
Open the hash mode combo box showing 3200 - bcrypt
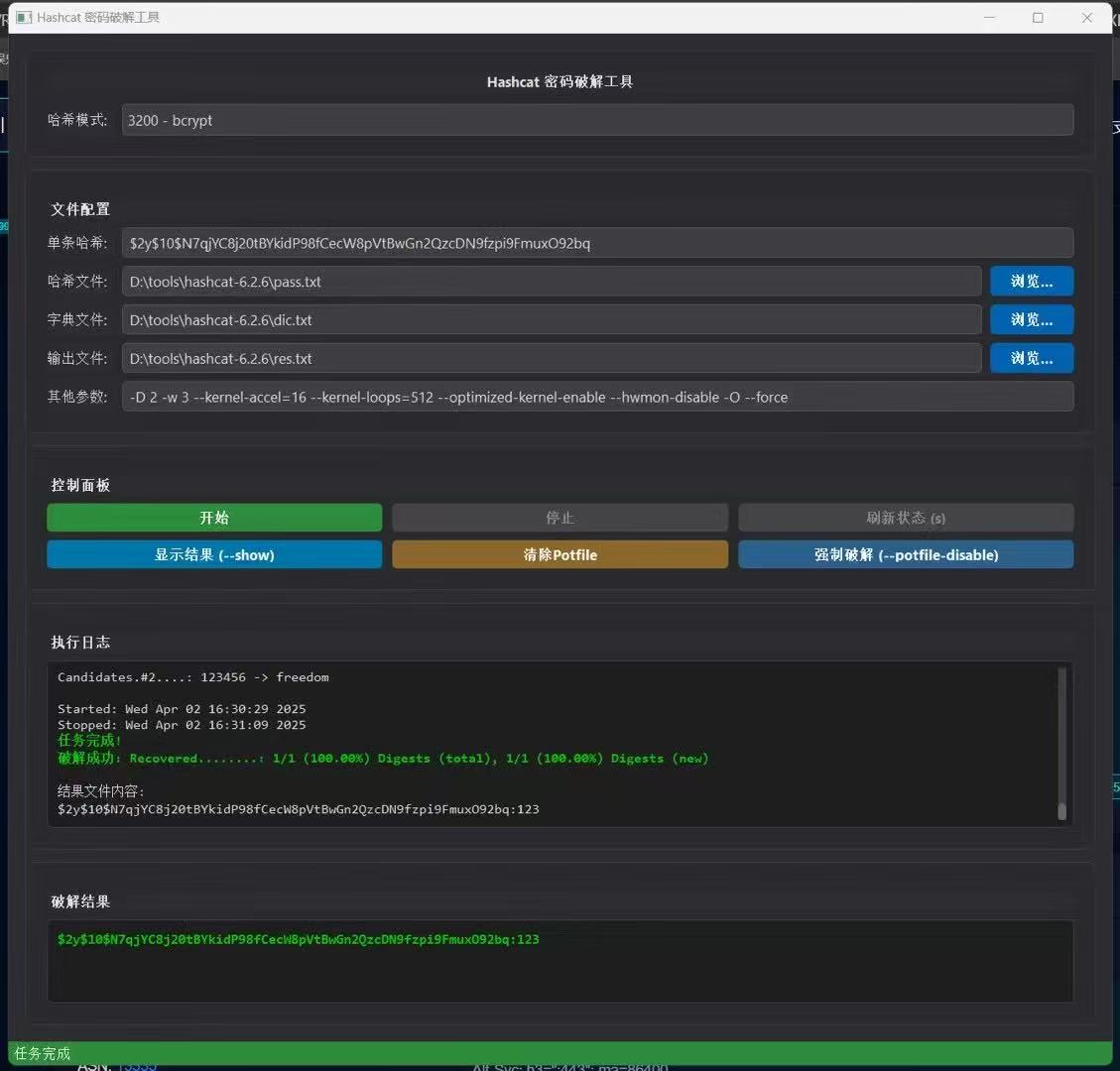coord(597,120)
